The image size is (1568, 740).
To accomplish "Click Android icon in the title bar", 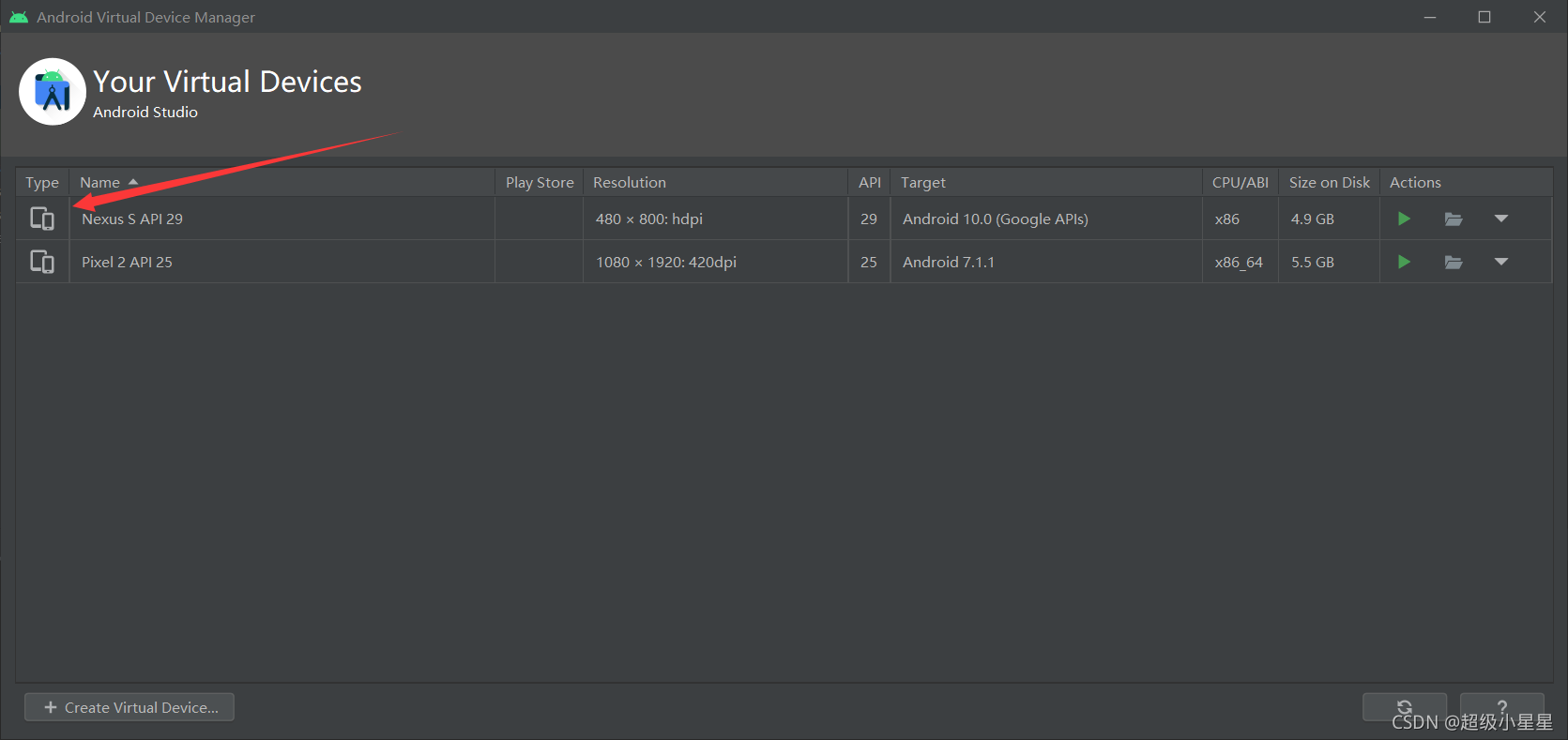I will (x=18, y=17).
